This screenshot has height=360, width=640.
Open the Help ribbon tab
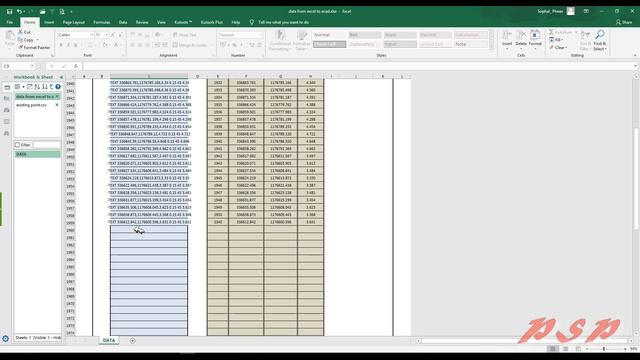tap(236, 22)
